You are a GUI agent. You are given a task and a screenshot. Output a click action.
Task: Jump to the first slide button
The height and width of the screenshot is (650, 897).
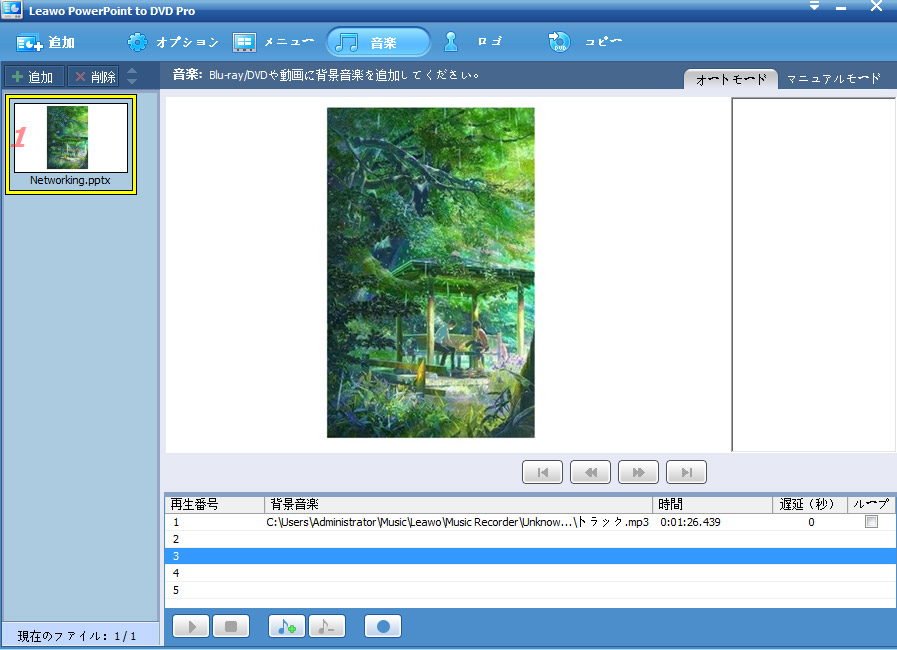click(x=542, y=472)
